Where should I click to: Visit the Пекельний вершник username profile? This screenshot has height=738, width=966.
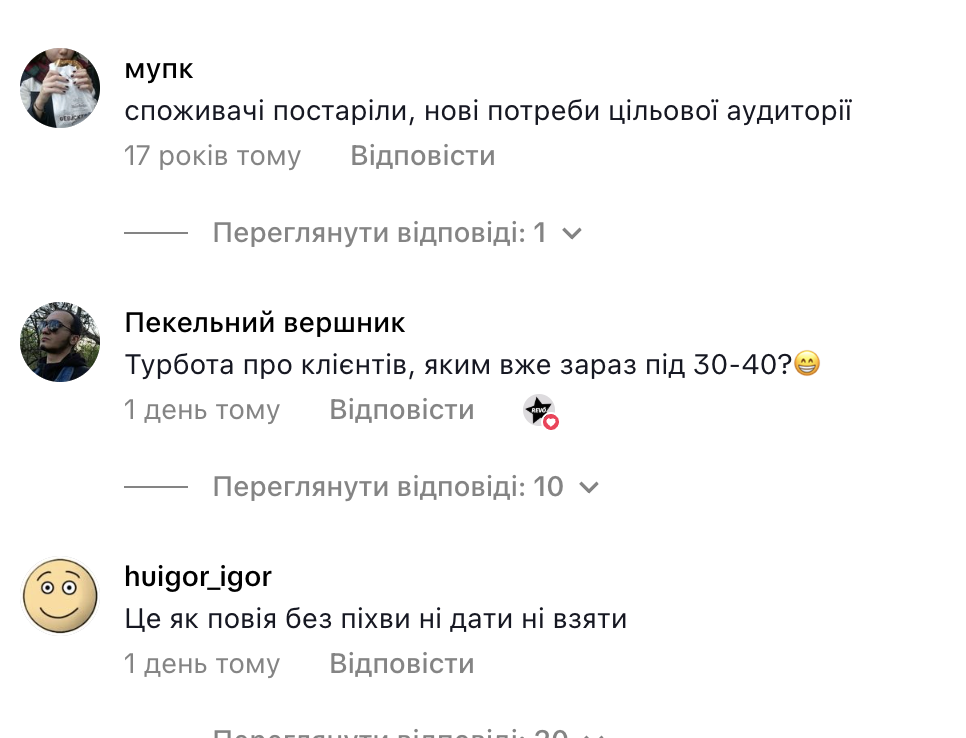[265, 323]
